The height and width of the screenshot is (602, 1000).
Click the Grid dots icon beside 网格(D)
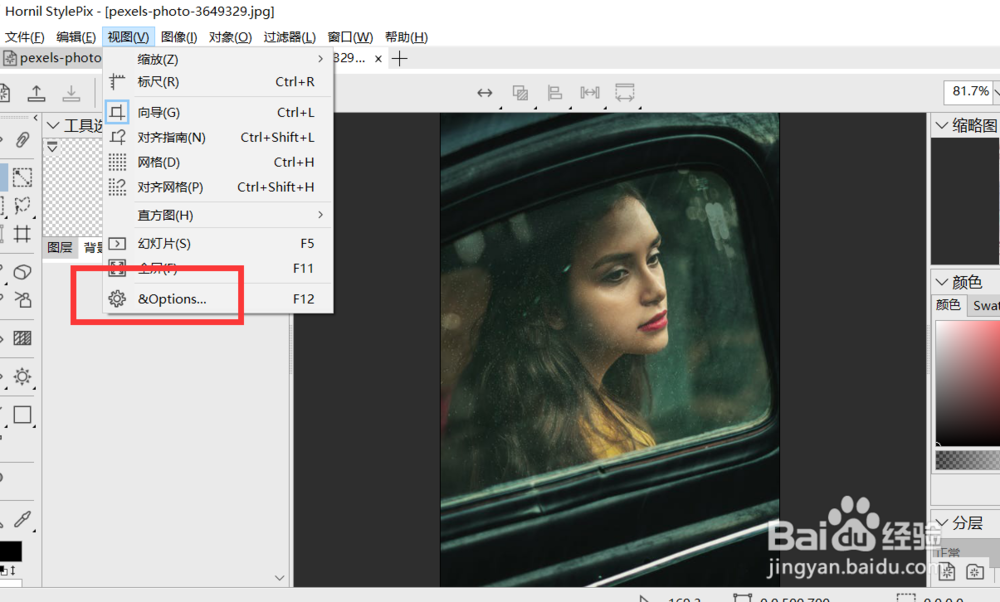(x=117, y=162)
